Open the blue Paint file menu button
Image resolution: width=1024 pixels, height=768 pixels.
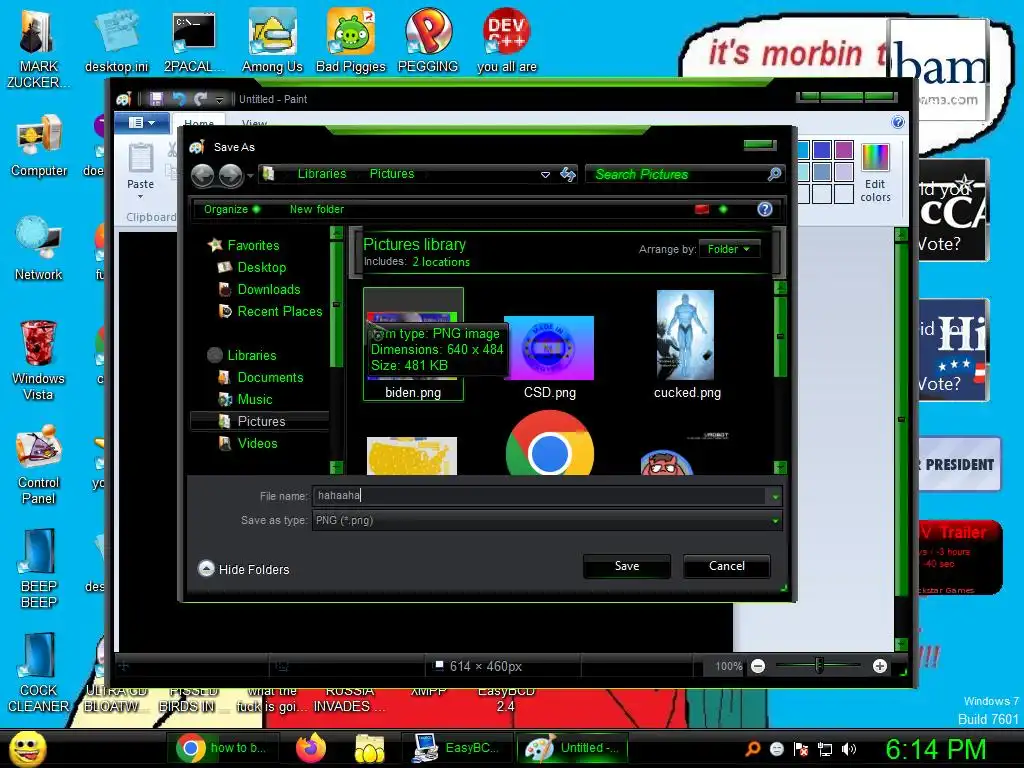[142, 123]
